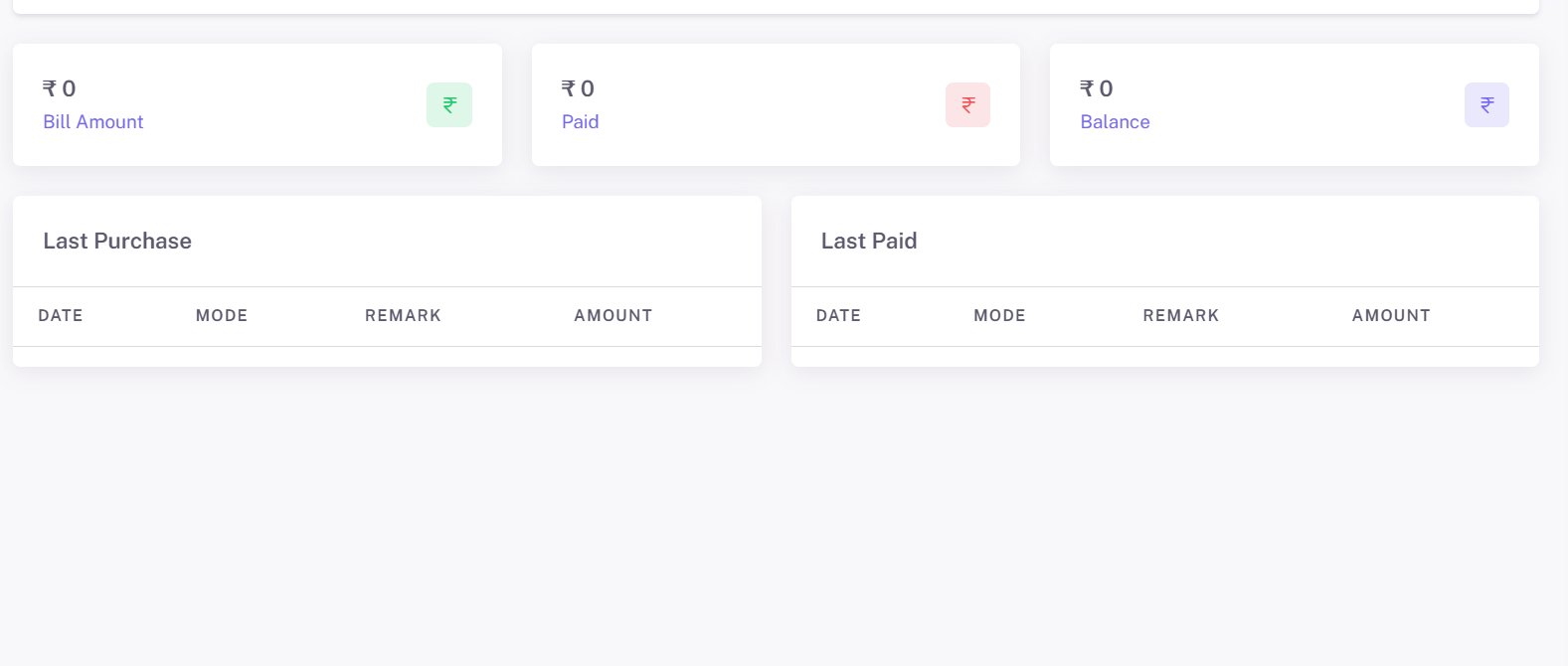Image resolution: width=1568 pixels, height=666 pixels.
Task: Click the DATE header in Last Paid table
Action: (838, 315)
